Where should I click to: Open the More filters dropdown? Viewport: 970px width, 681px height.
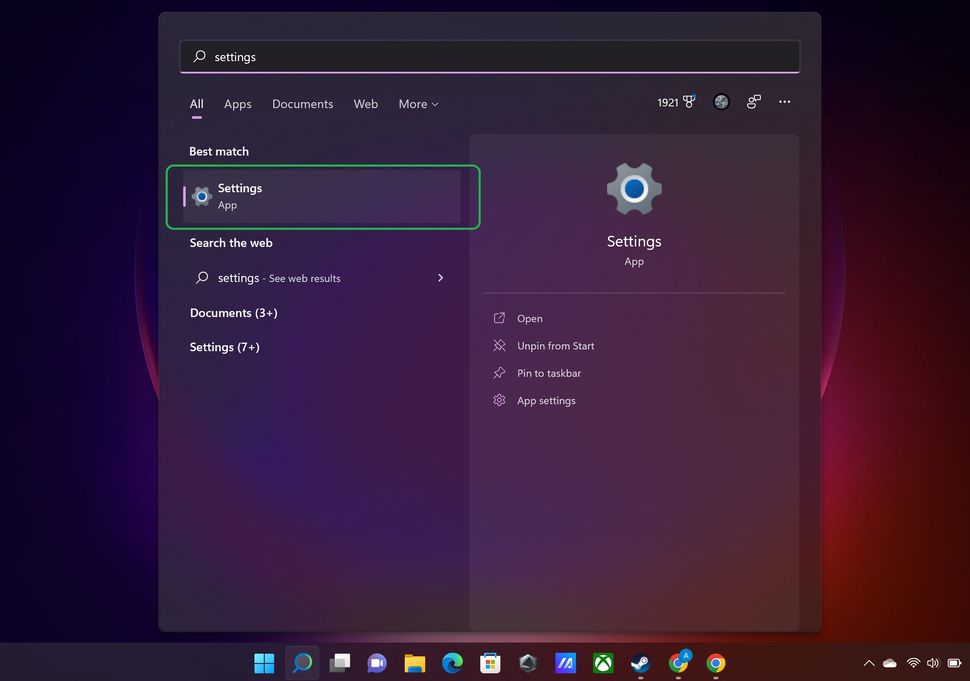pos(418,104)
